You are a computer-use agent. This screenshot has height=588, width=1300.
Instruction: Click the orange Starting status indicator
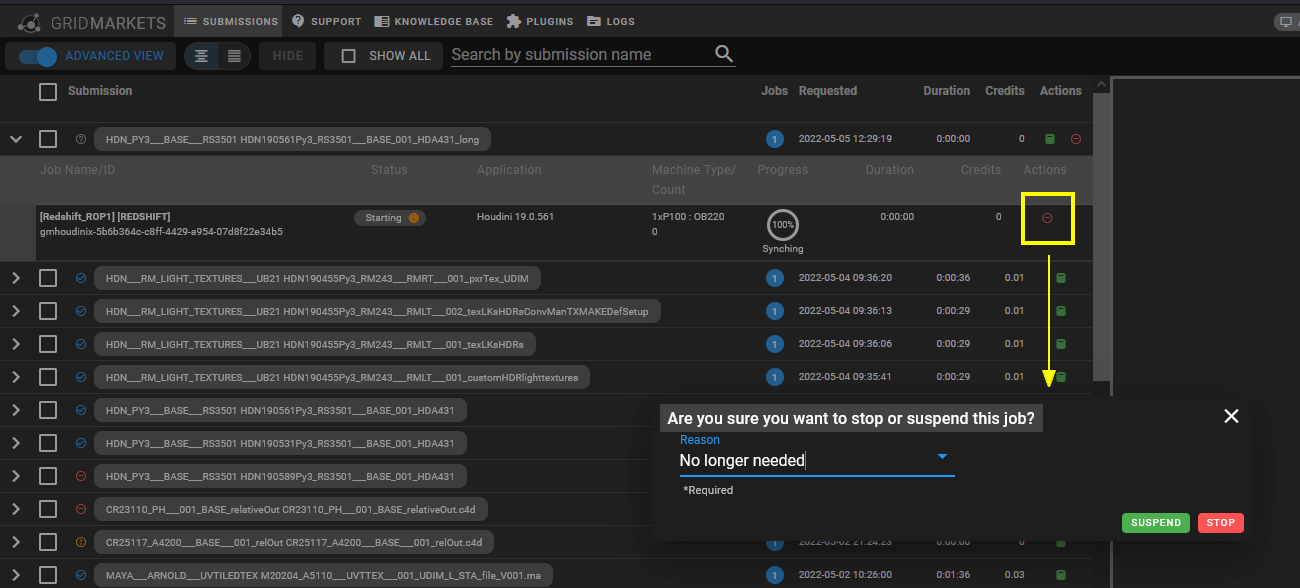(x=414, y=218)
